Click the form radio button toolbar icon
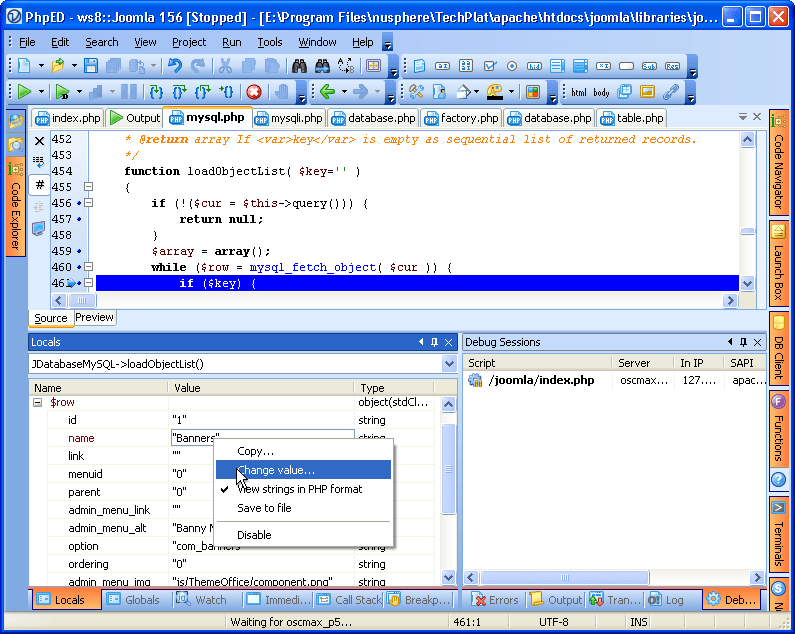The height and width of the screenshot is (634, 795). click(x=512, y=66)
